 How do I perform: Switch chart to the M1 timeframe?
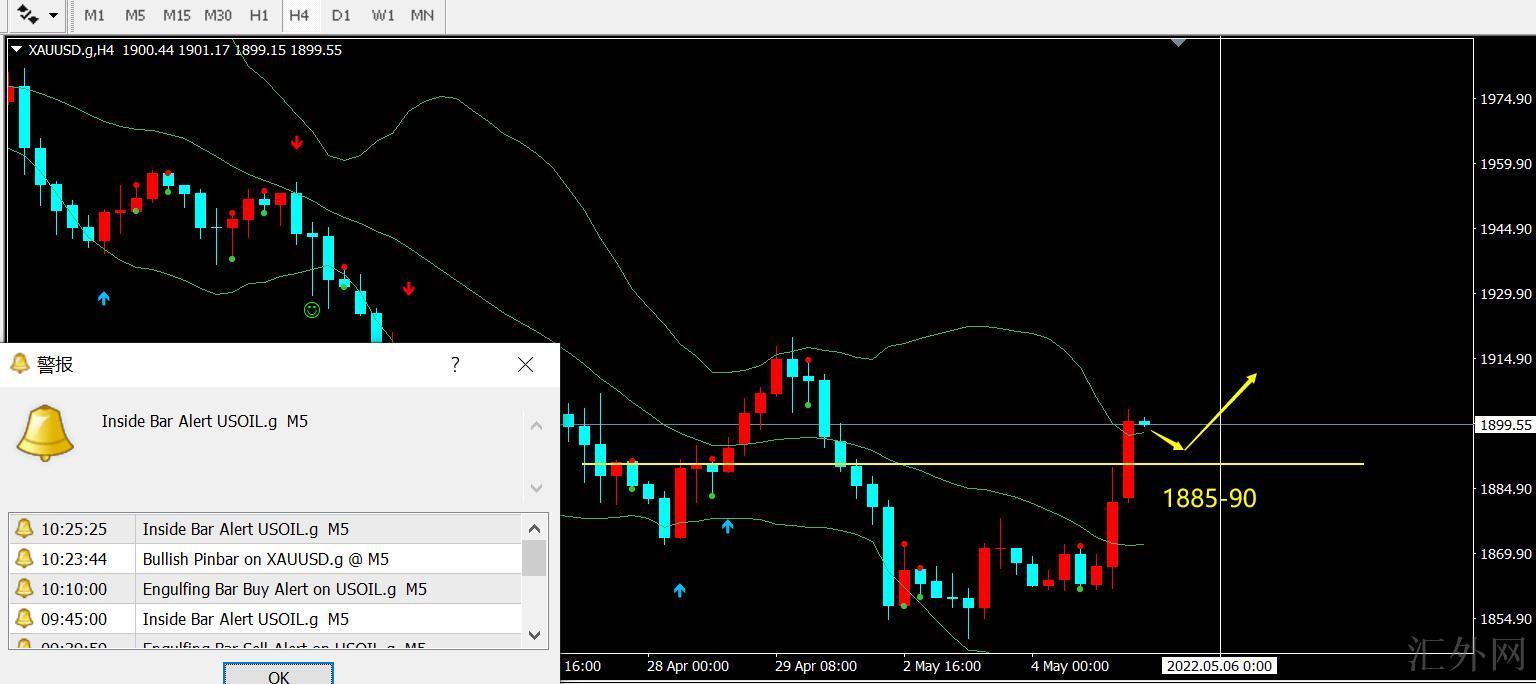[94, 15]
